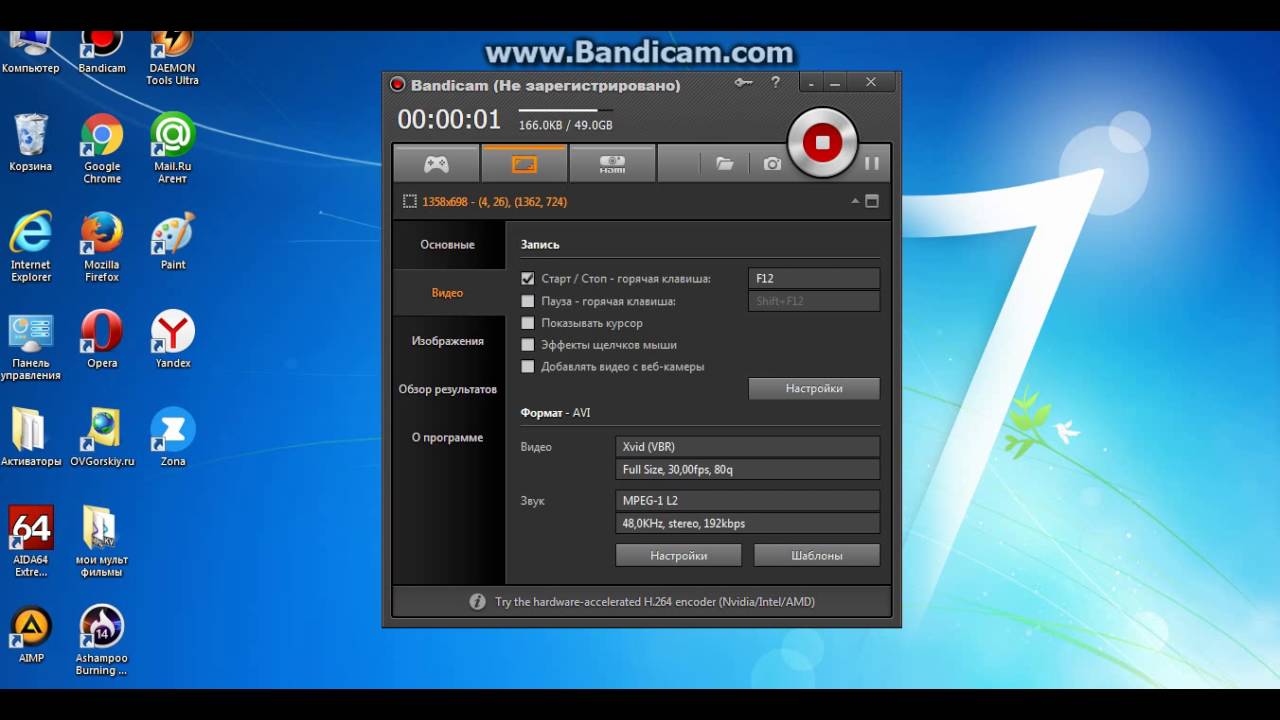Viewport: 1280px width, 720px height.
Task: Open мои мульт фильмы folder
Action: point(102,541)
